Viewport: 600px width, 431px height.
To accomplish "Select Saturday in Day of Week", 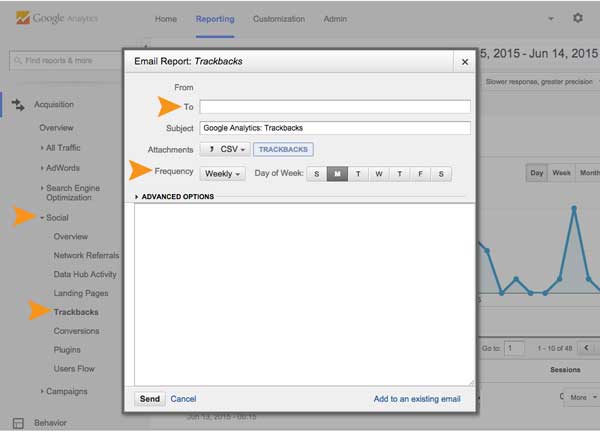I will (x=441, y=174).
